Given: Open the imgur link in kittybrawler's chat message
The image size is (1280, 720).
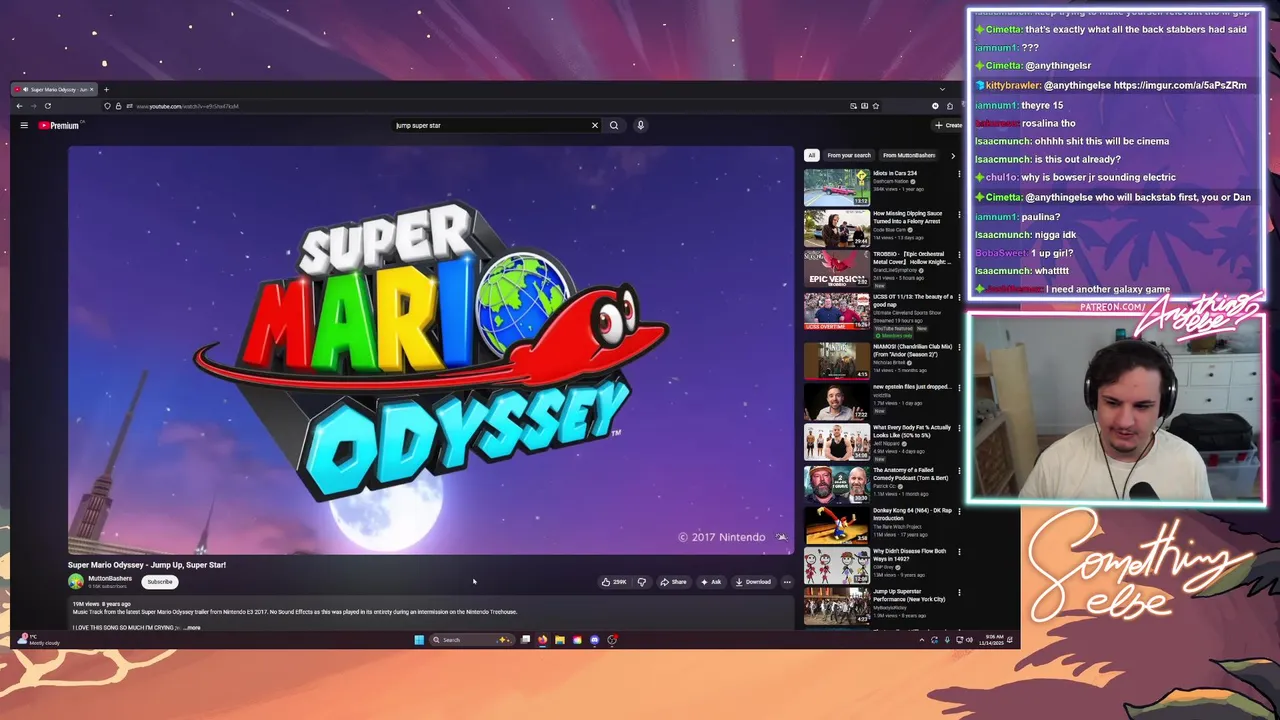Looking at the screenshot, I should tap(1180, 85).
